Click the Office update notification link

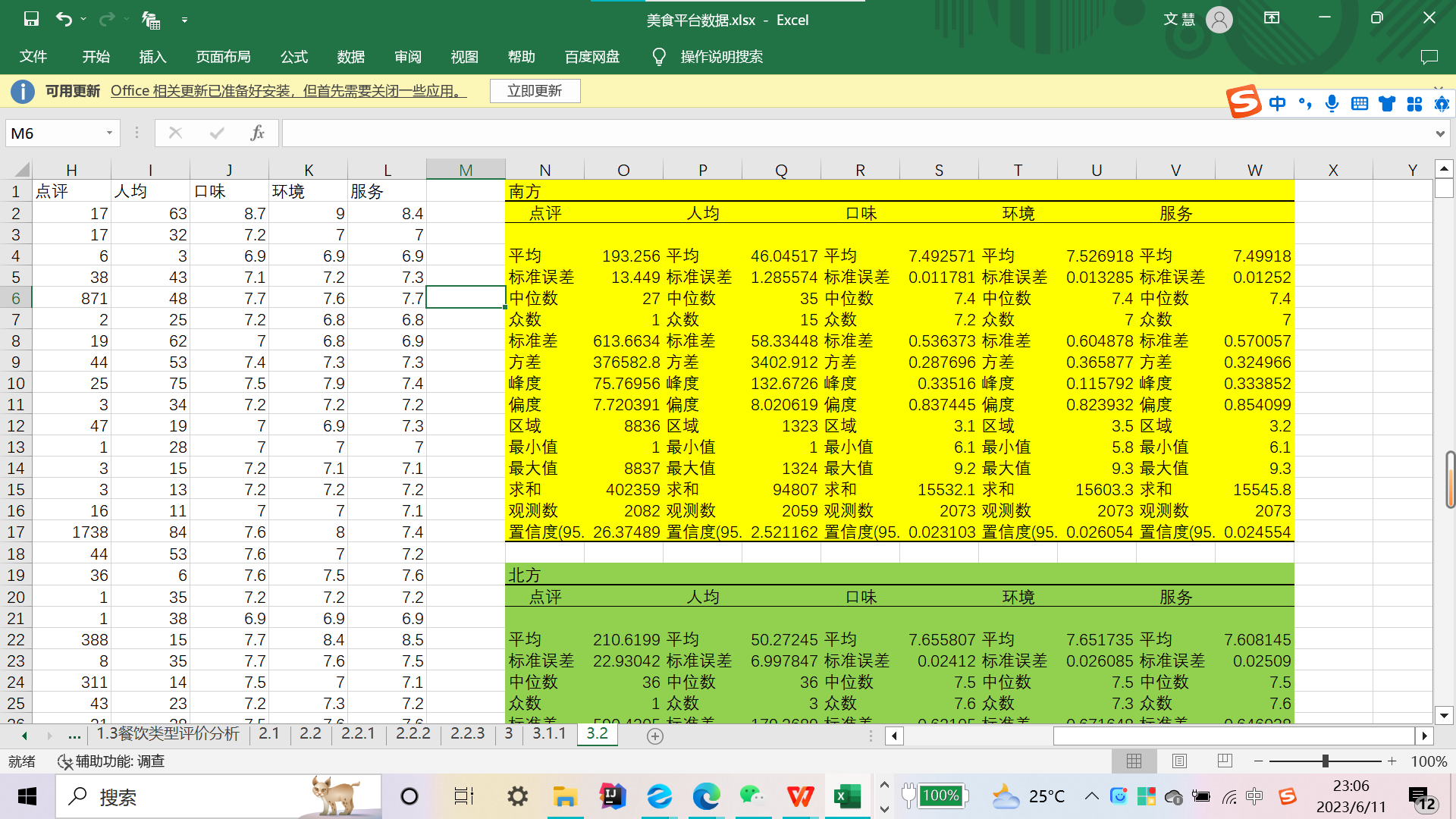[x=288, y=91]
